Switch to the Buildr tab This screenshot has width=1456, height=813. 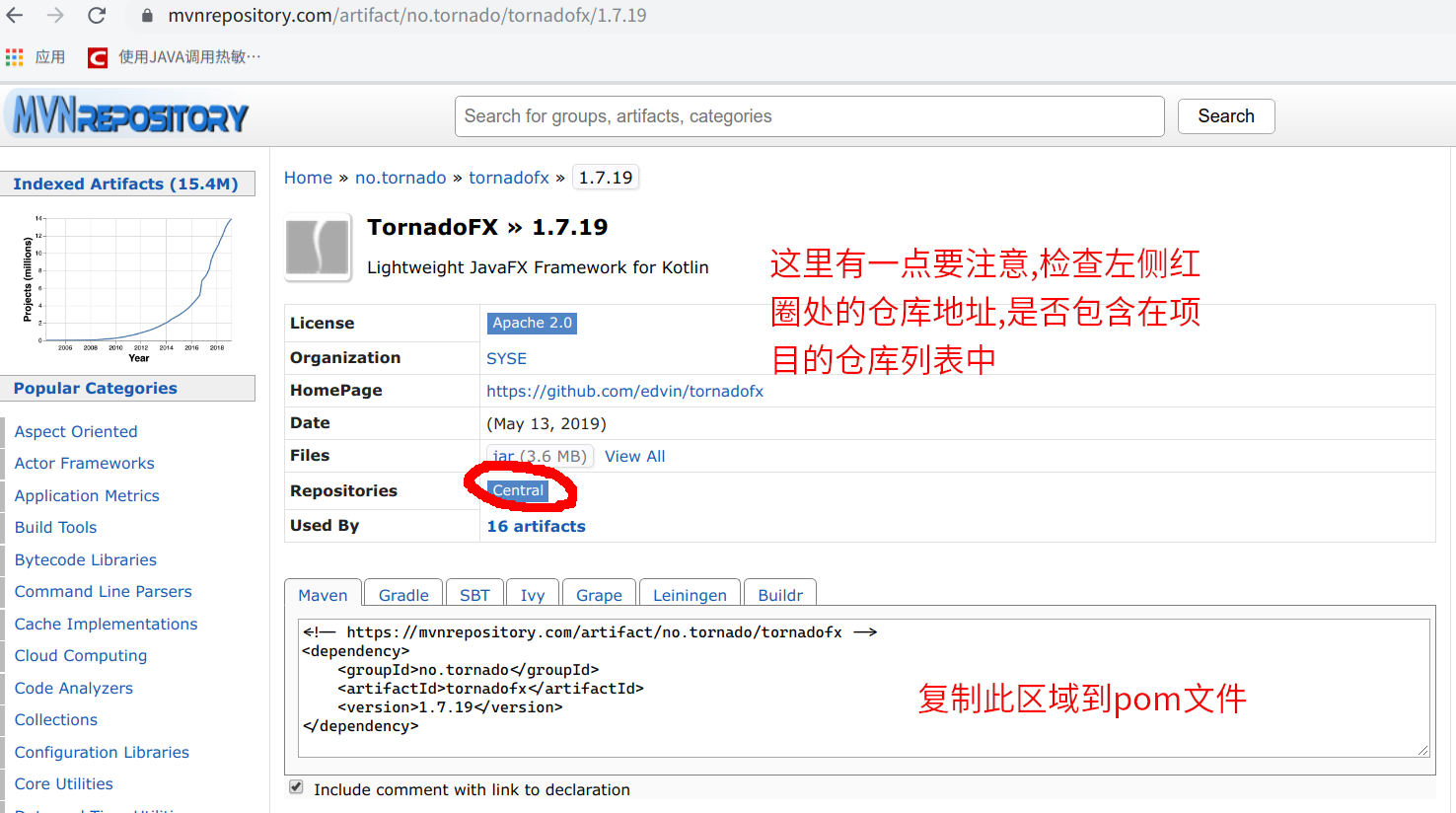pos(780,594)
